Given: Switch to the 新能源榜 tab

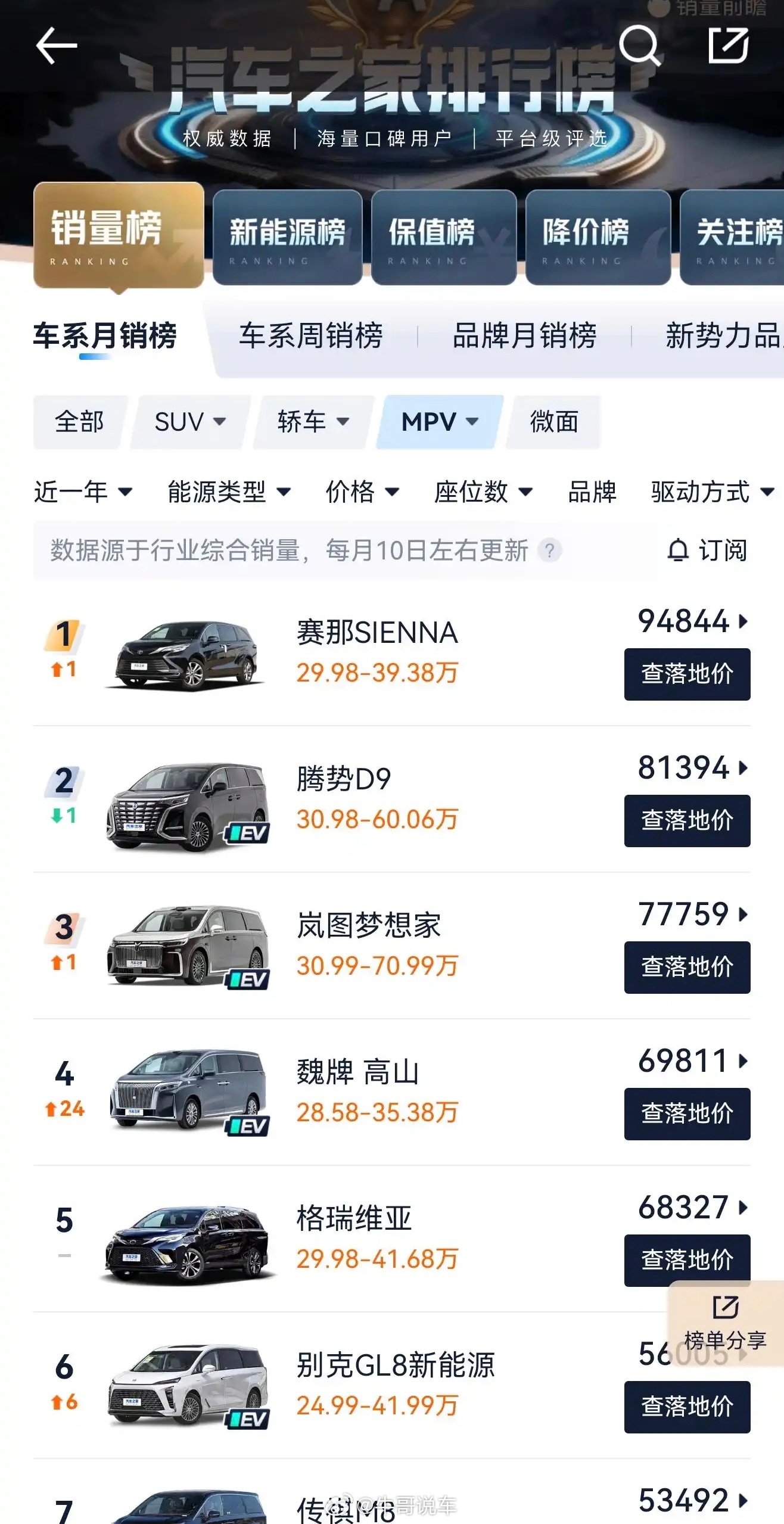Looking at the screenshot, I should tap(289, 236).
